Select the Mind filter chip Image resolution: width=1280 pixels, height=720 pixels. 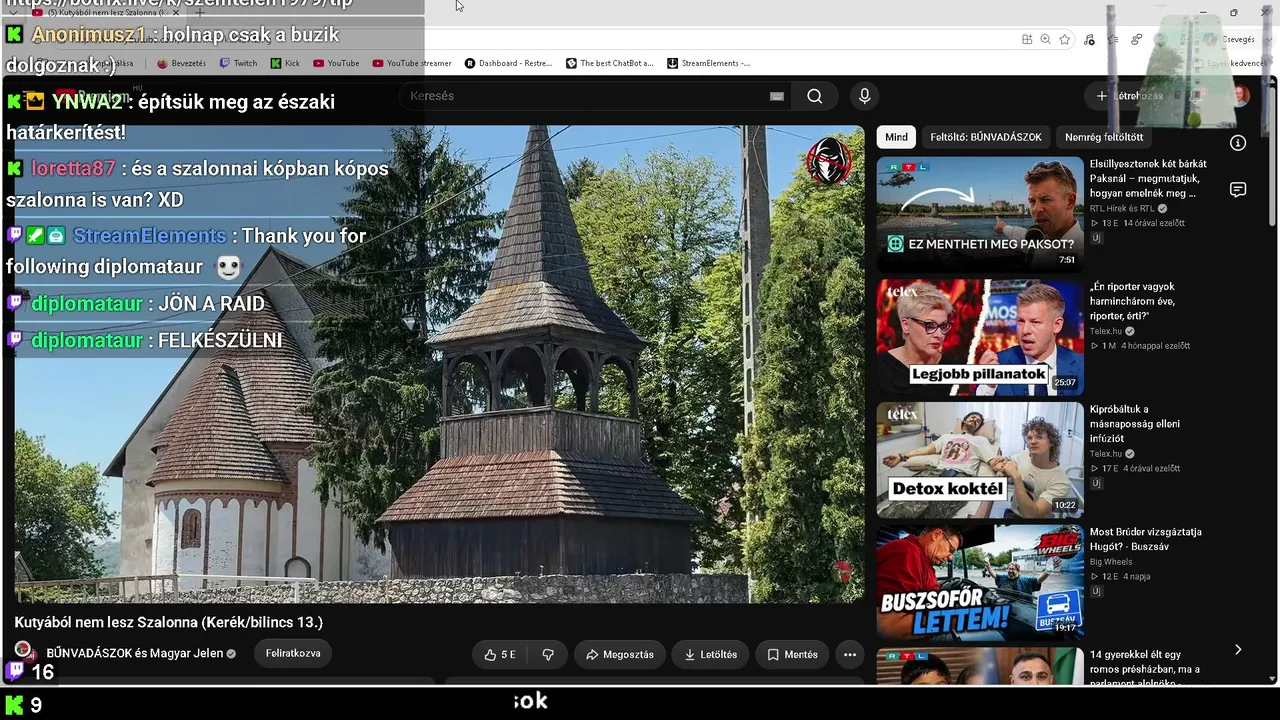point(897,137)
